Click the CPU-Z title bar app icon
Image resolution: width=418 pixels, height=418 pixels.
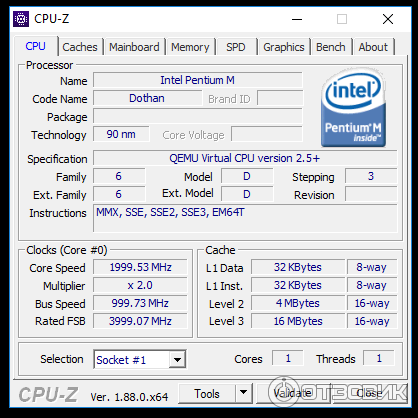click(x=21, y=19)
